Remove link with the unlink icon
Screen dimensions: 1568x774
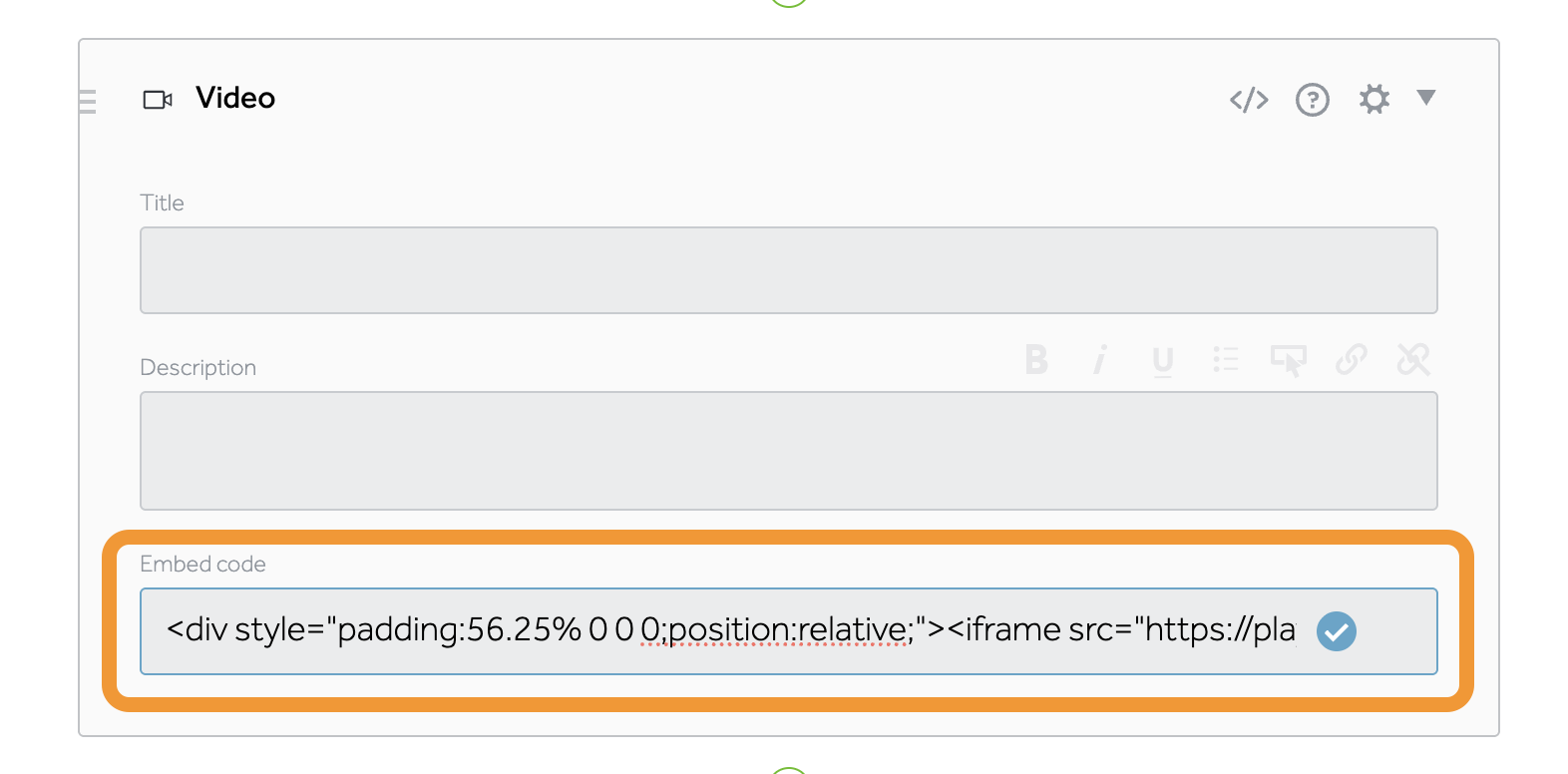[1412, 359]
